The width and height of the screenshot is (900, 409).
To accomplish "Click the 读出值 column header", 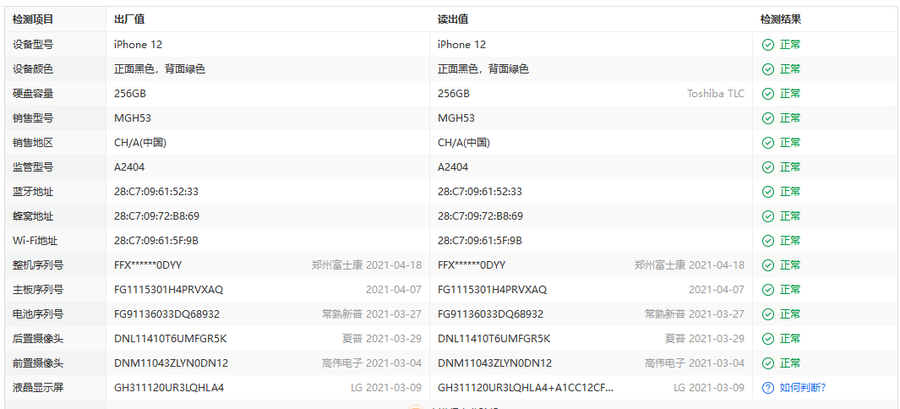I will pos(453,20).
